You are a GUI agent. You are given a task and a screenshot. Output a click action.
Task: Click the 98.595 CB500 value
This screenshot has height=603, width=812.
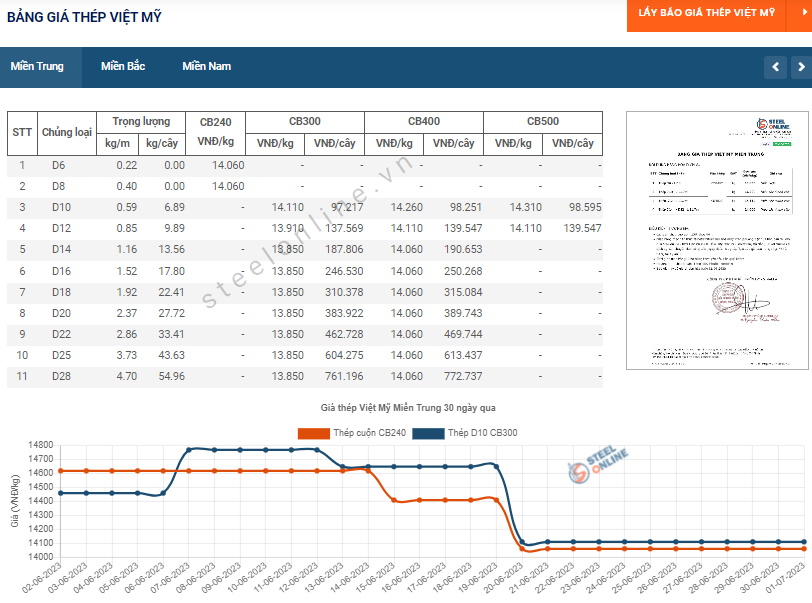585,208
